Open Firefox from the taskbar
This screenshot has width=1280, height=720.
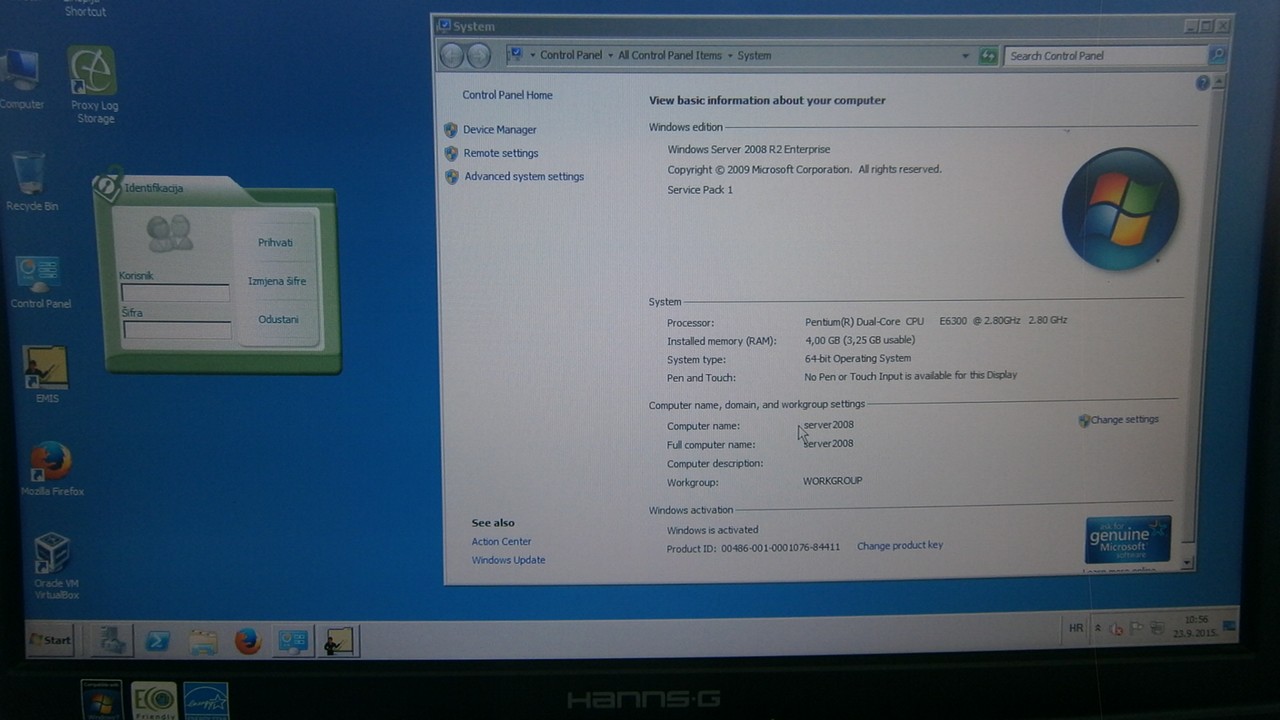[248, 641]
